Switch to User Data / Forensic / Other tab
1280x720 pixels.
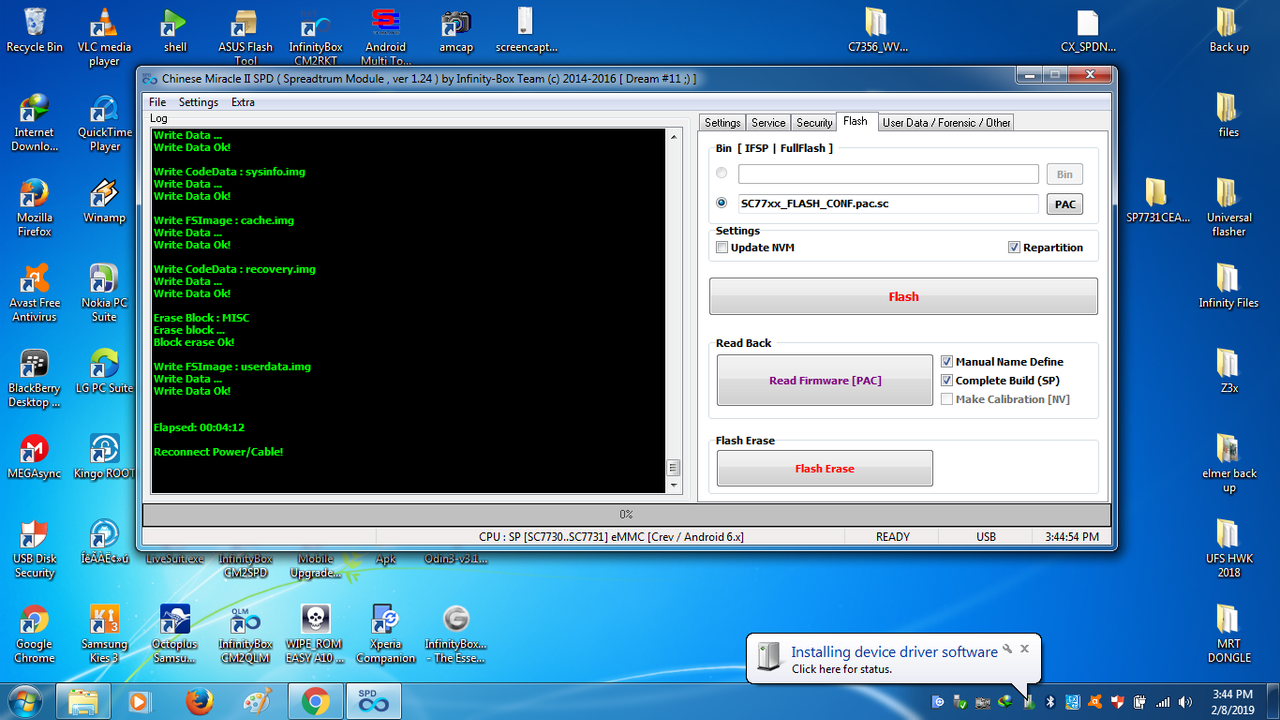tap(946, 123)
